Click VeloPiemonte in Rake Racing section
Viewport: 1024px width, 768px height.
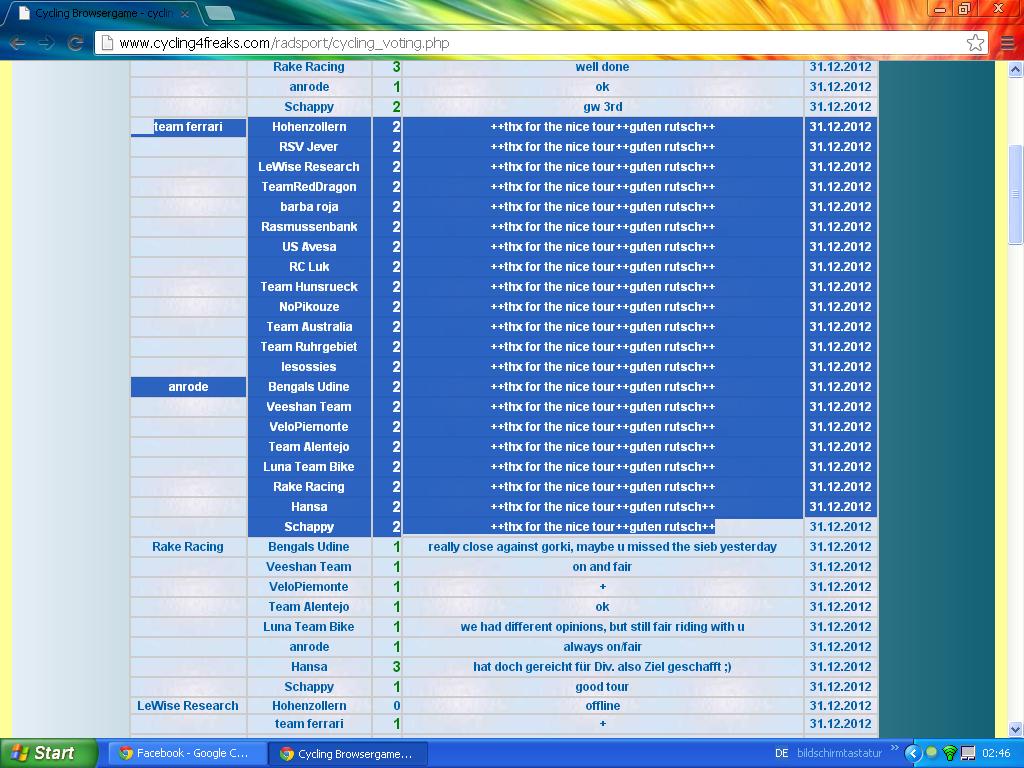pos(309,586)
